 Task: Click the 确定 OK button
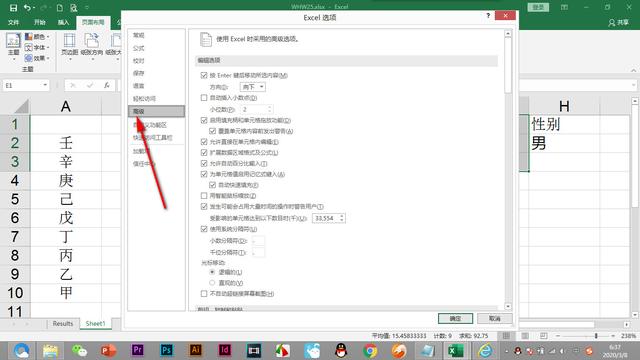click(455, 318)
